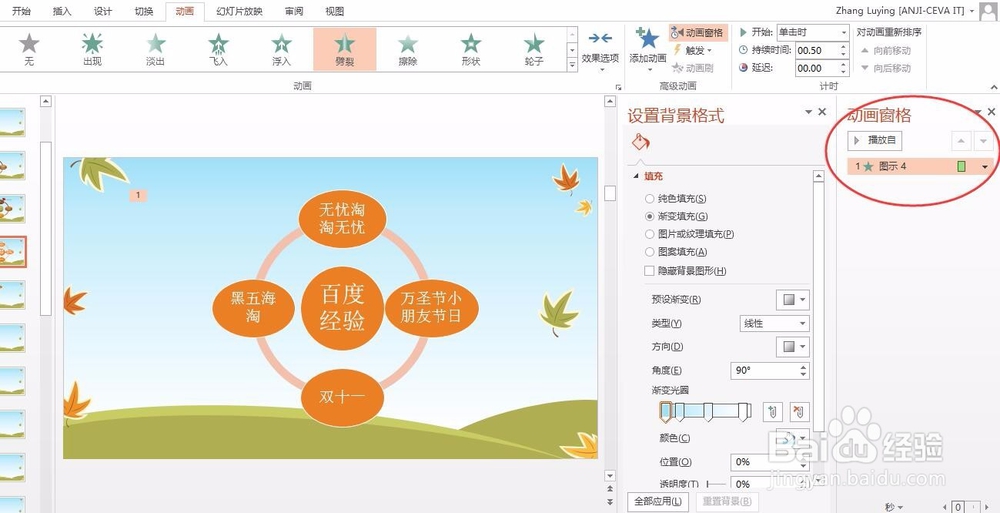The height and width of the screenshot is (513, 1000).
Task: Open the Zhang Luying account menu
Action: click(905, 11)
